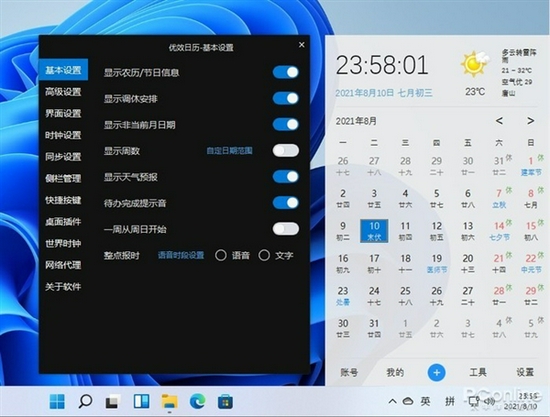
Task: Open the Windows Start menu
Action: [57, 402]
